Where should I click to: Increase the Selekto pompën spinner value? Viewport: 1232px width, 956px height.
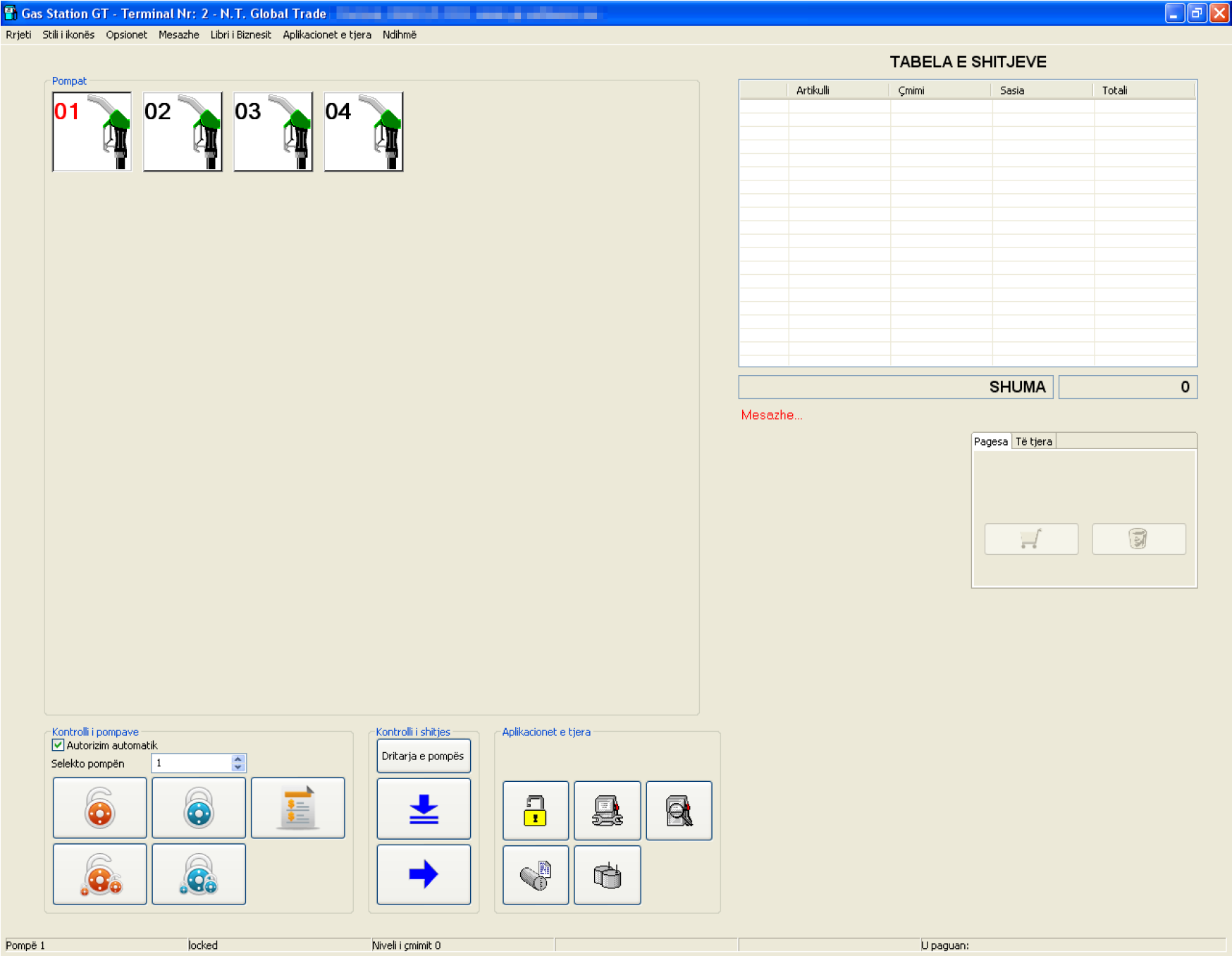(x=238, y=759)
